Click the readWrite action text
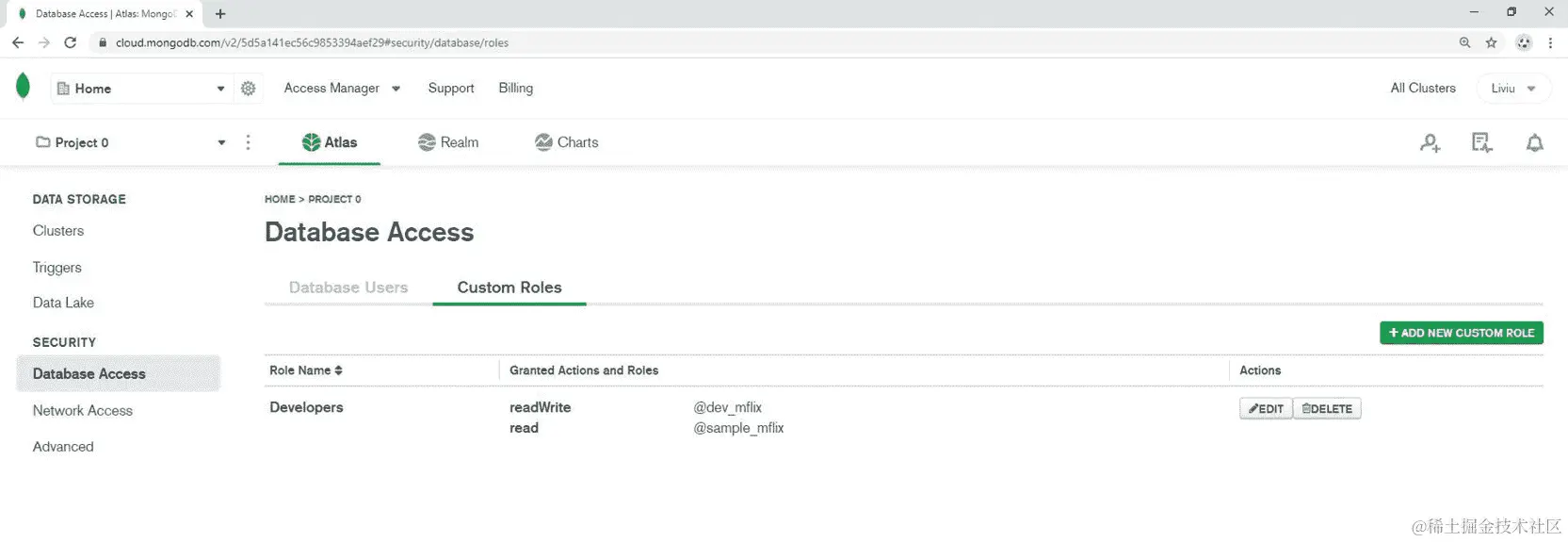This screenshot has width=1568, height=542. click(x=541, y=407)
